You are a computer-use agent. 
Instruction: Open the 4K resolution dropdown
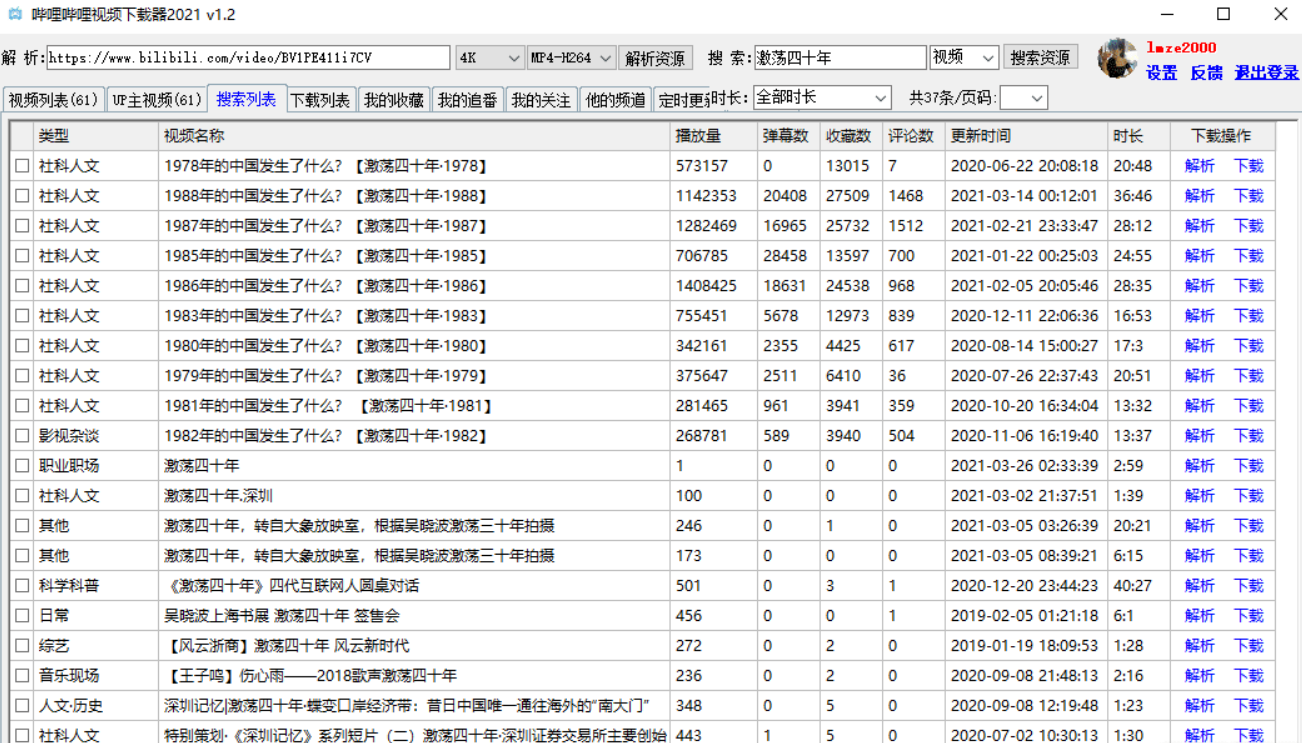489,58
